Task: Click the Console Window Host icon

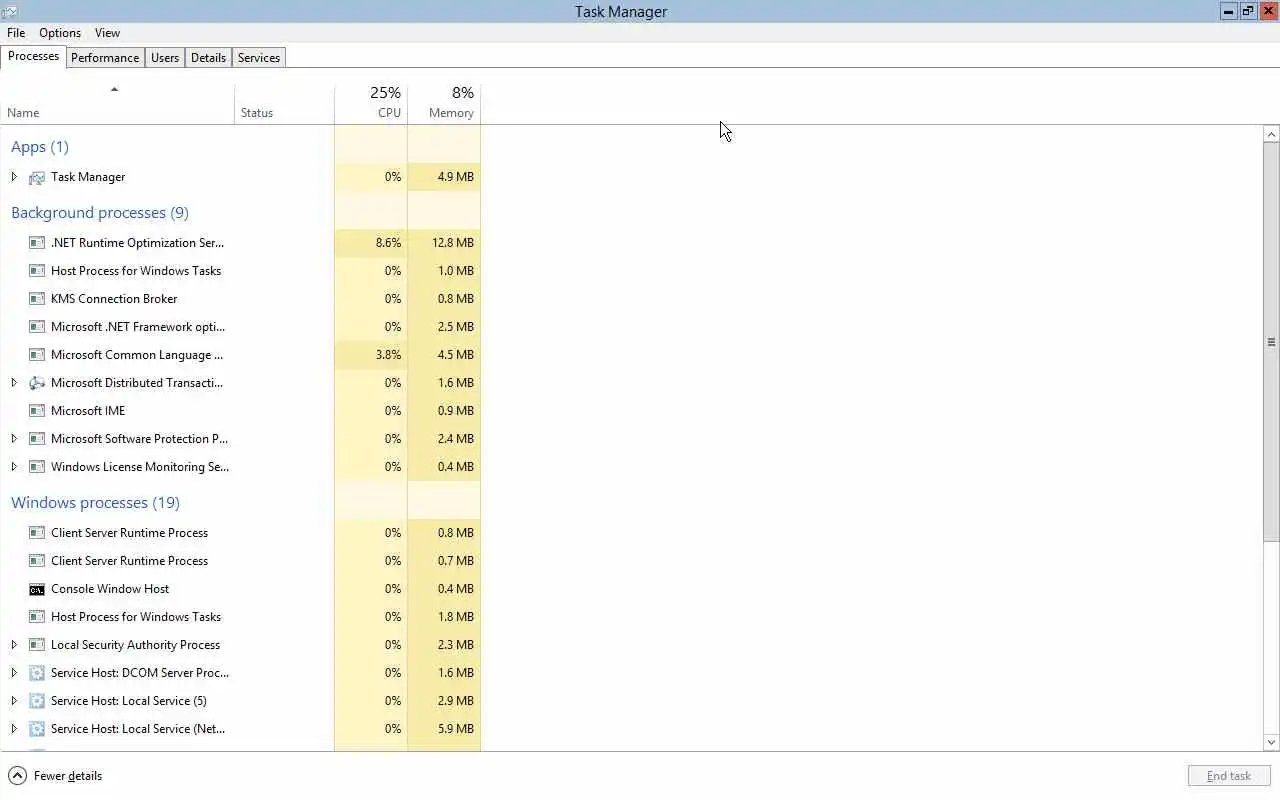Action: [37, 589]
